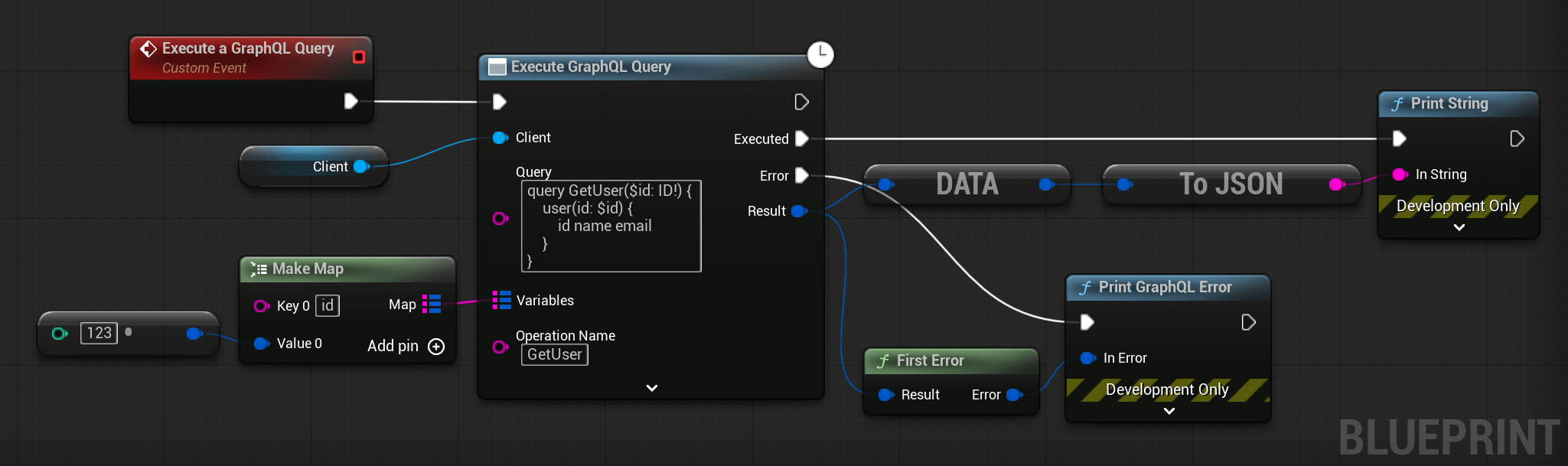Click the Print String exec output pin
The width and height of the screenshot is (1568, 466).
(x=1517, y=138)
